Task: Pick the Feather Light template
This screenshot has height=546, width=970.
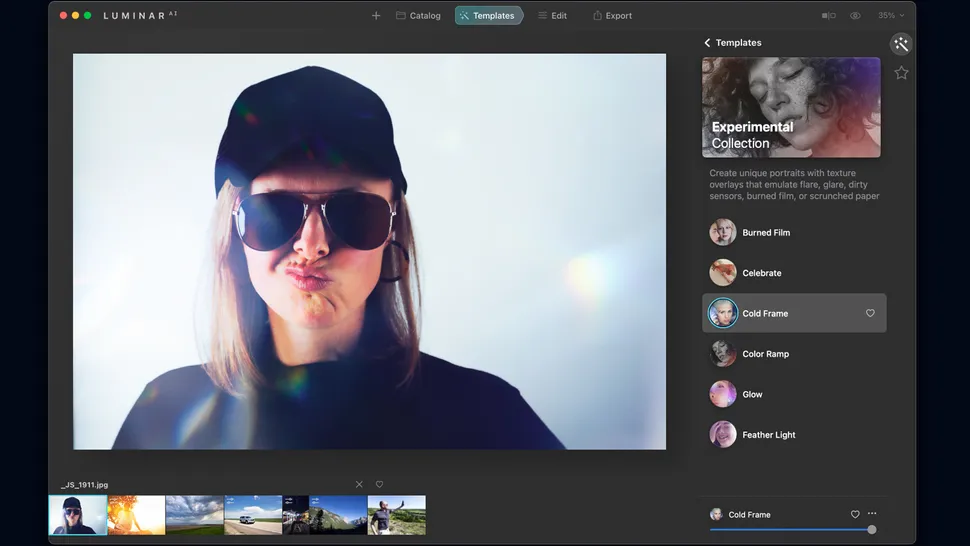Action: [x=768, y=435]
